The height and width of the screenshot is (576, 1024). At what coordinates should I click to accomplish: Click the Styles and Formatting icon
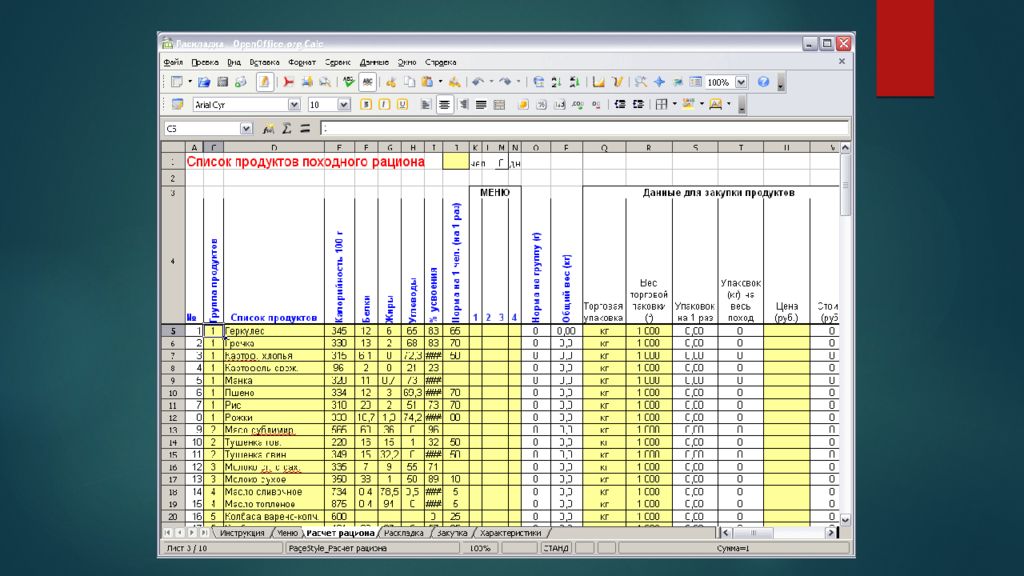point(177,104)
